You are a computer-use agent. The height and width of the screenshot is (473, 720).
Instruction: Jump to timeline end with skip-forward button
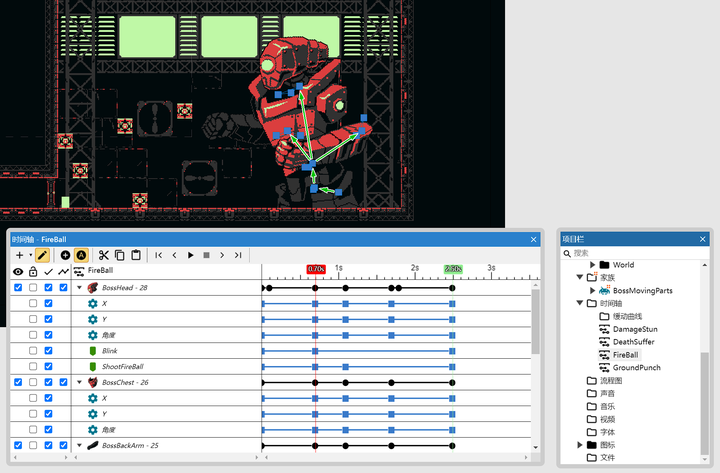238,255
